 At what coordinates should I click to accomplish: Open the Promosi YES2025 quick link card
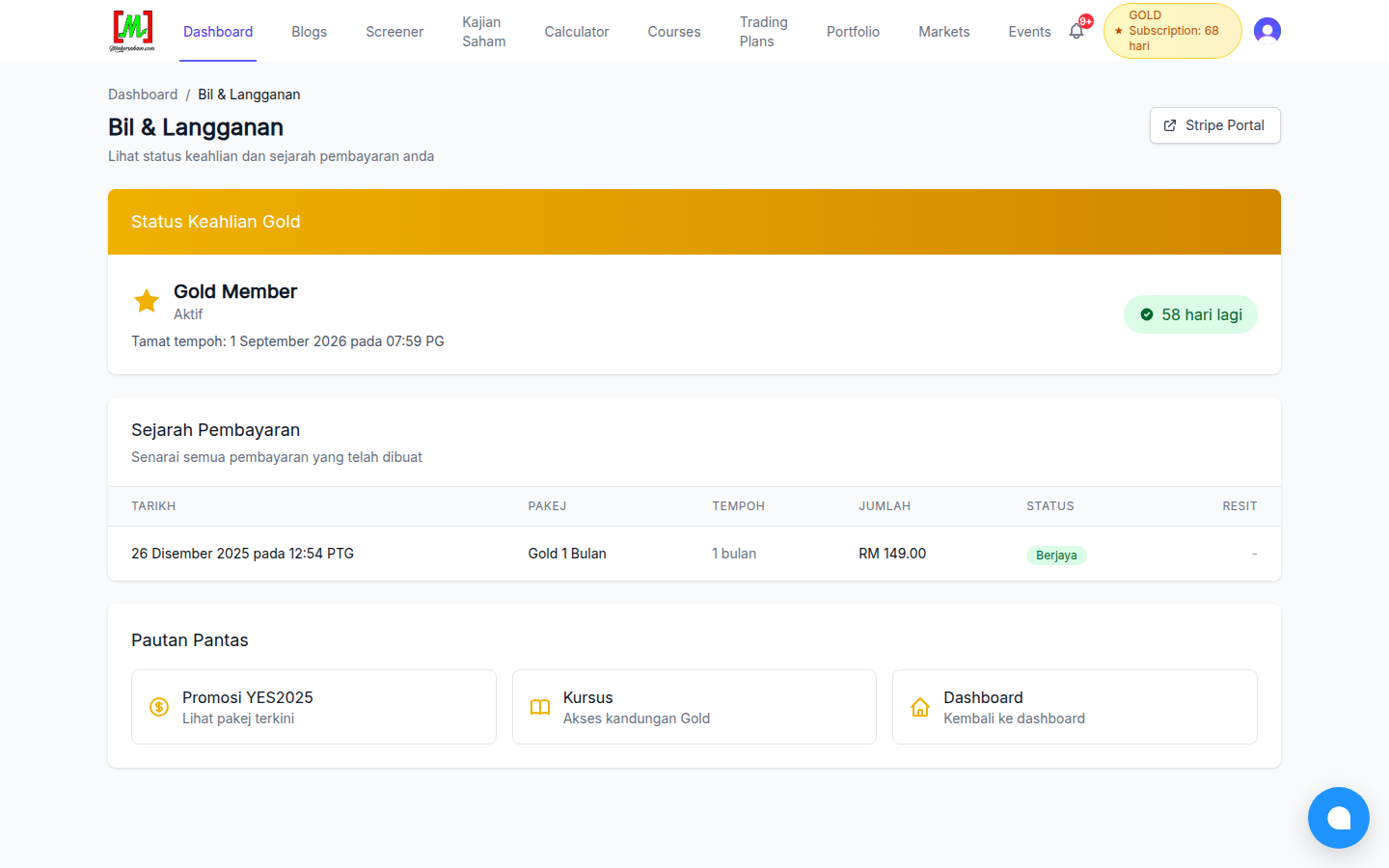pyautogui.click(x=313, y=707)
